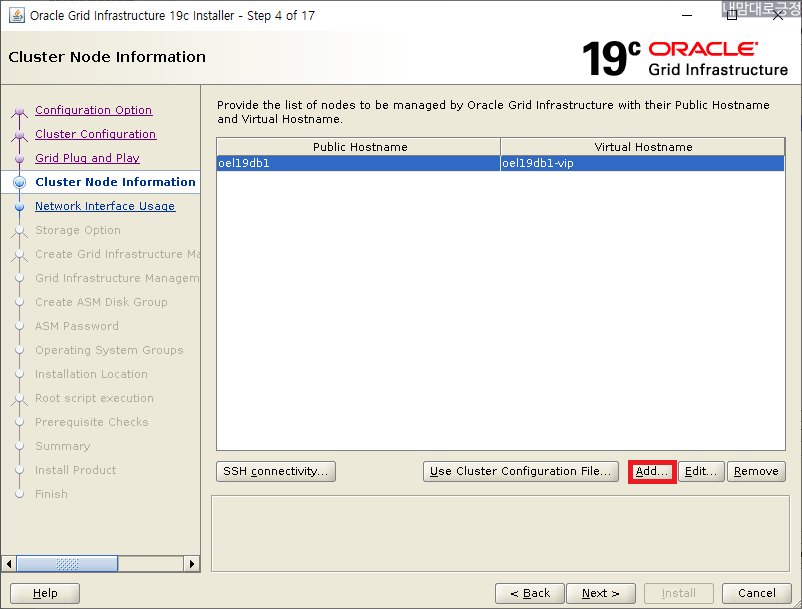Click the Operating System Groups step
Screen dimensions: 802x609
click(109, 350)
